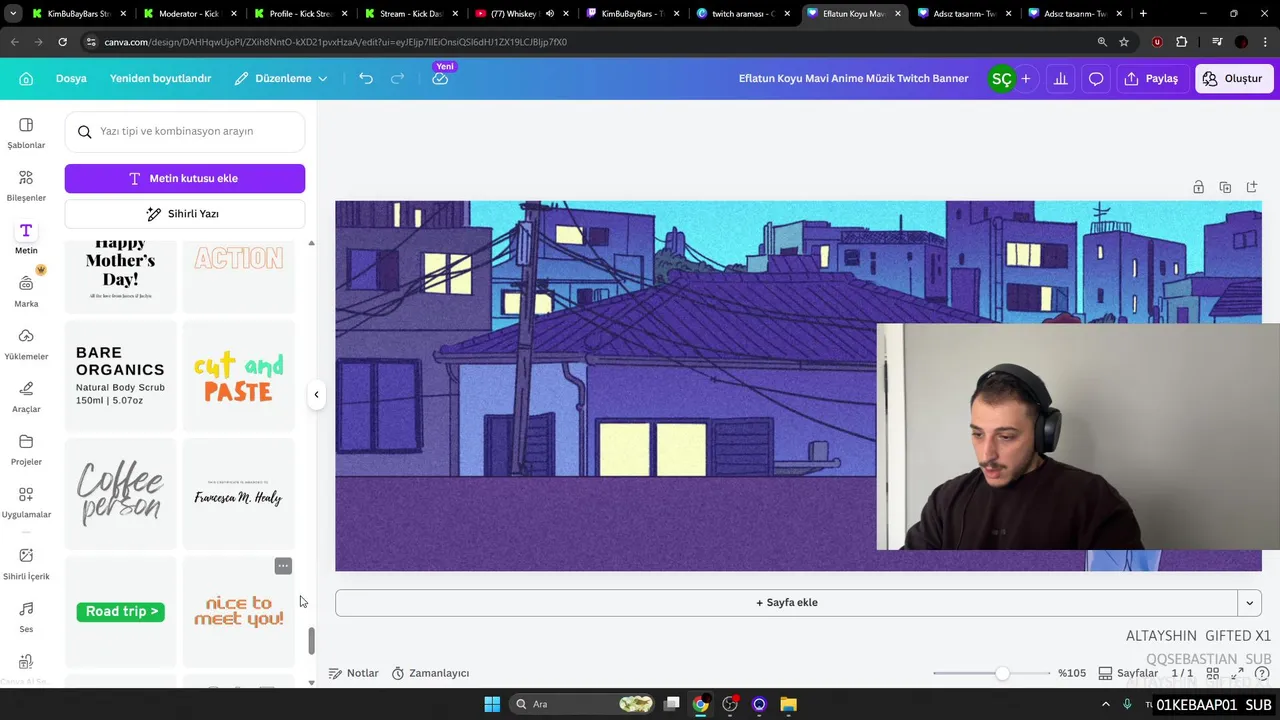Undo the last action

click(x=366, y=78)
